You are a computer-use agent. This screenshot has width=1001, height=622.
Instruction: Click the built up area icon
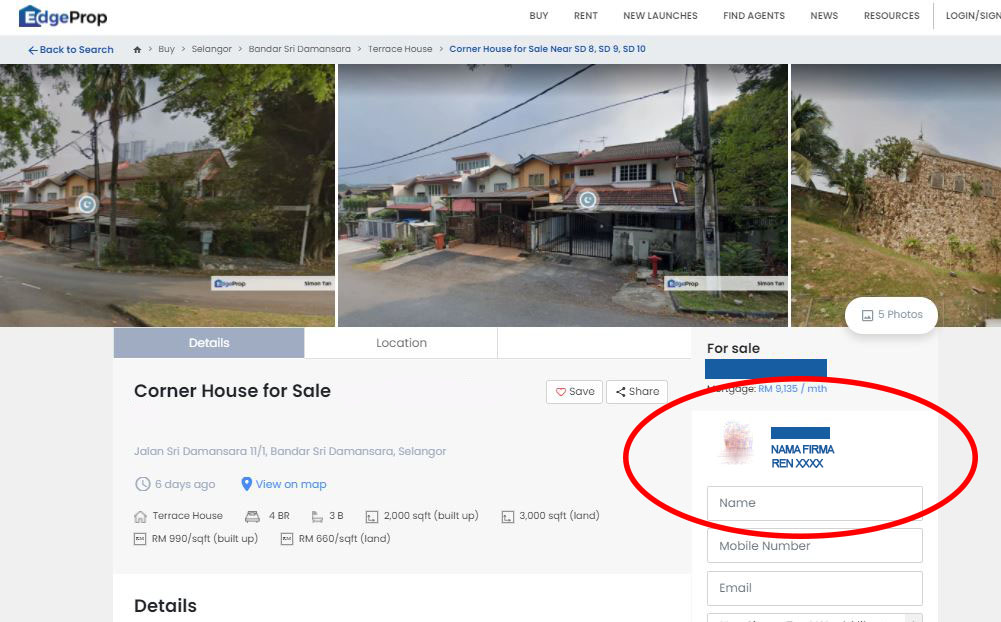pos(372,517)
